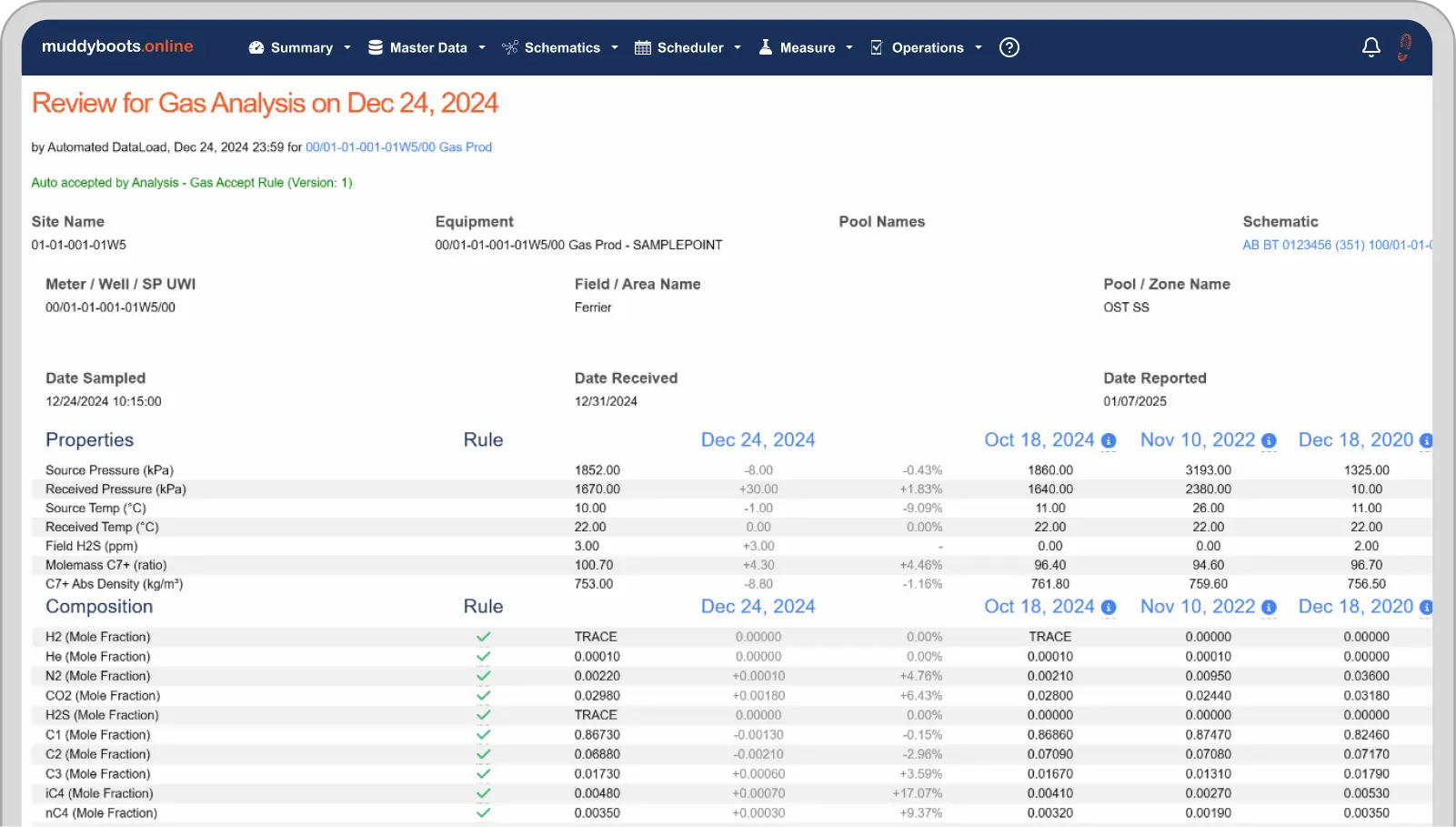Screen dimensions: 1456x827
Task: Open the Measure menu
Action: click(806, 47)
